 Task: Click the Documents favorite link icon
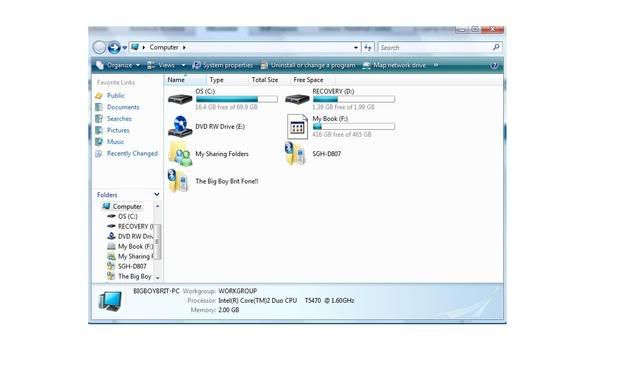click(99, 107)
